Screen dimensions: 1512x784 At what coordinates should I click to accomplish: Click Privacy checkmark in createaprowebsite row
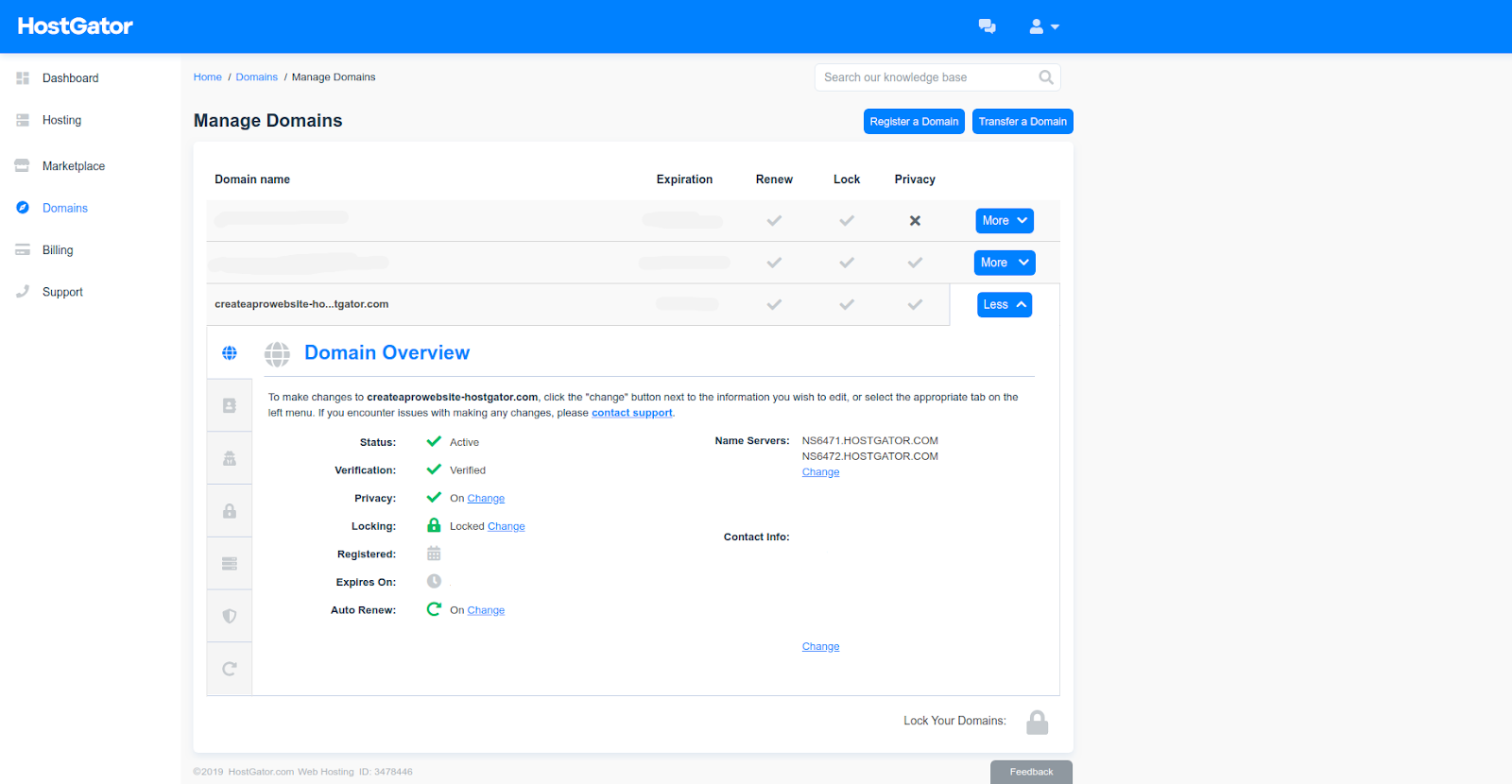(915, 305)
